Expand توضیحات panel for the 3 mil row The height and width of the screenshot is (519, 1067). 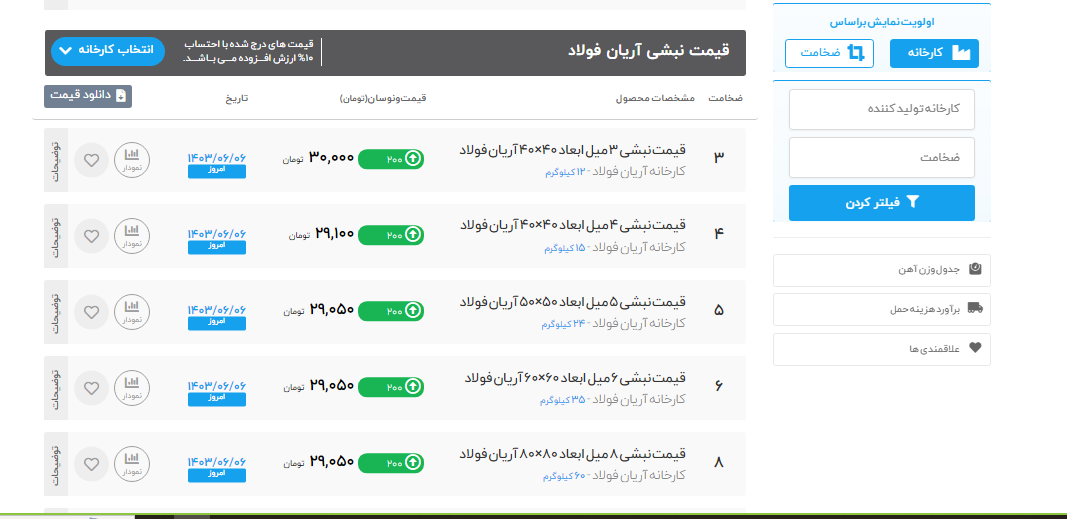click(56, 160)
